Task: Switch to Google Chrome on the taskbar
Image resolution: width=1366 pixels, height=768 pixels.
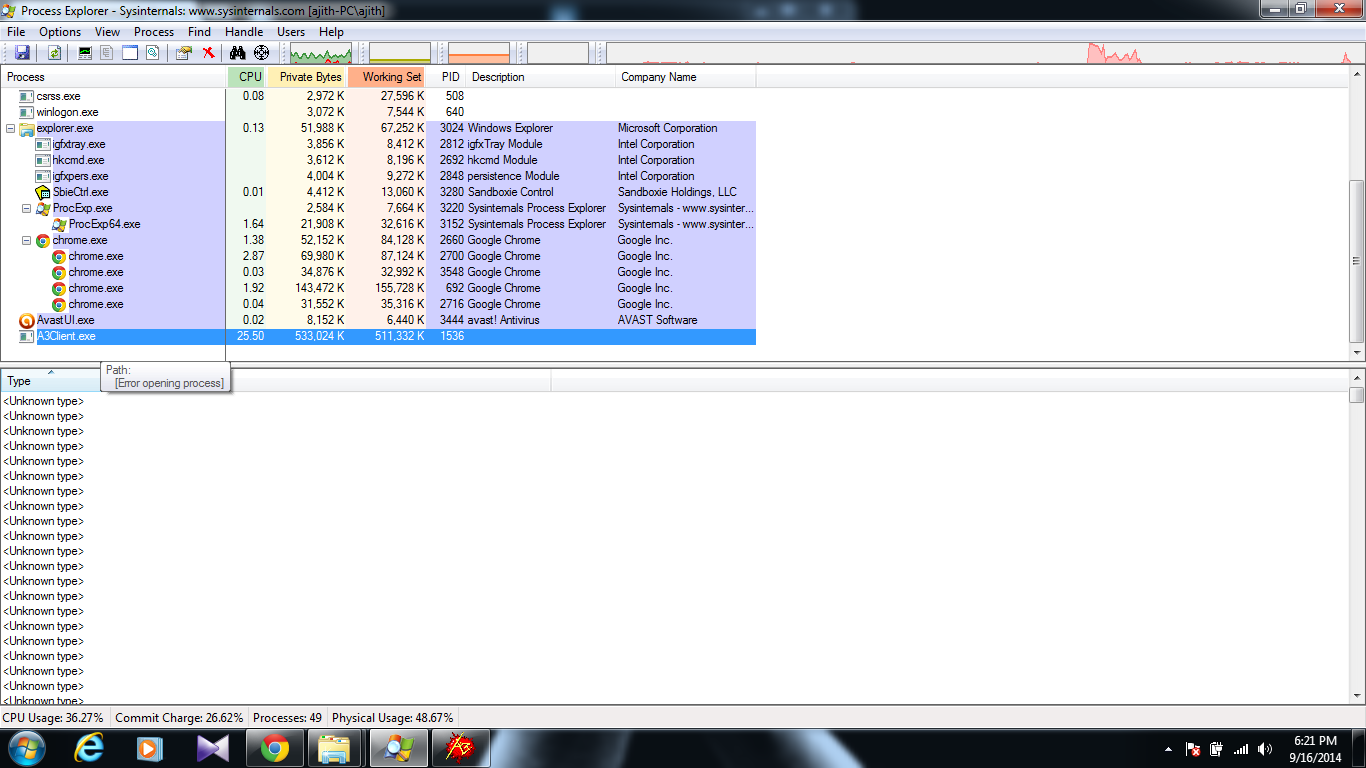Action: 275,748
